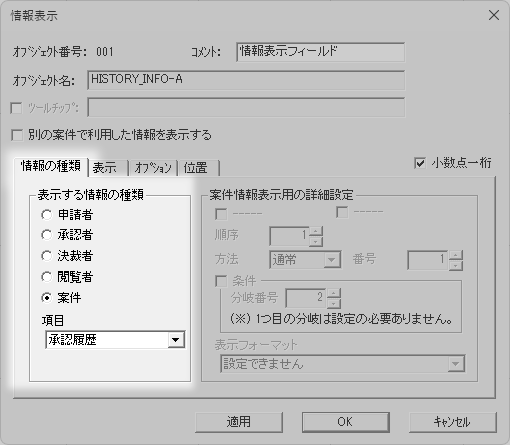510x445 pixels.
Task: Open the オプション tab
Action: coord(153,168)
